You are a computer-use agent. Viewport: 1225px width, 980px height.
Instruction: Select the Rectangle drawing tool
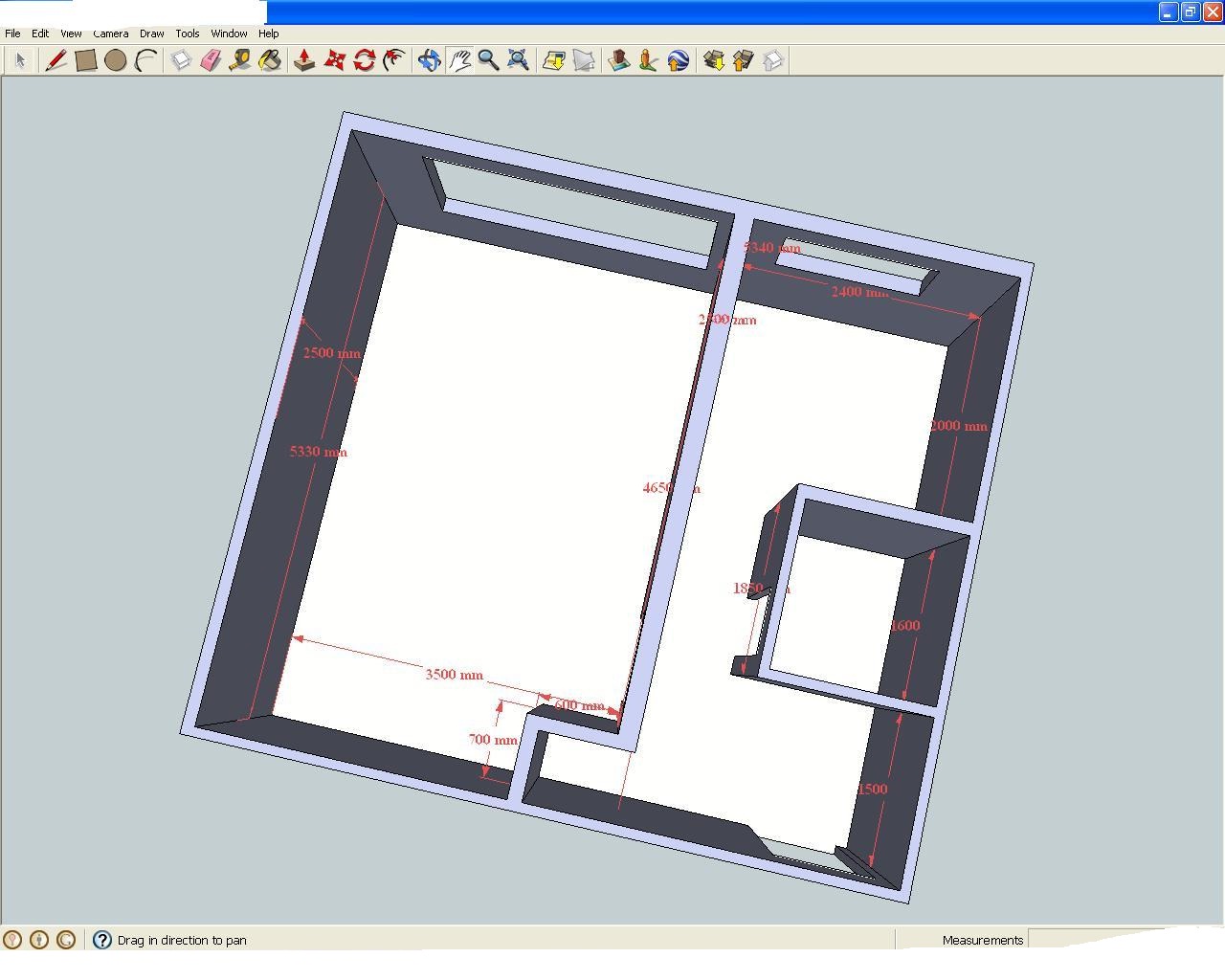(x=86, y=60)
